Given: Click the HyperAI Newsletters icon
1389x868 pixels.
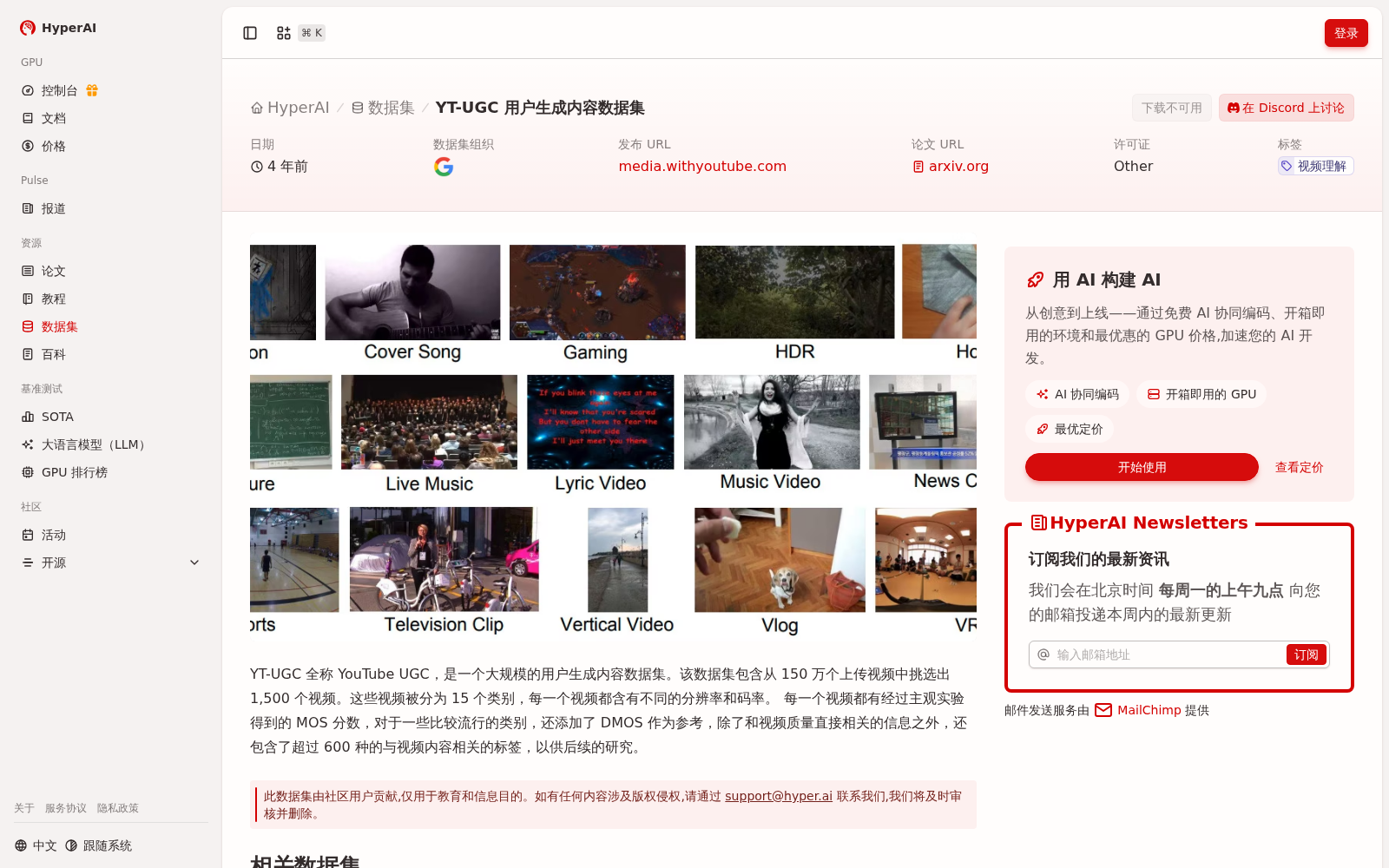Looking at the screenshot, I should [x=1038, y=523].
